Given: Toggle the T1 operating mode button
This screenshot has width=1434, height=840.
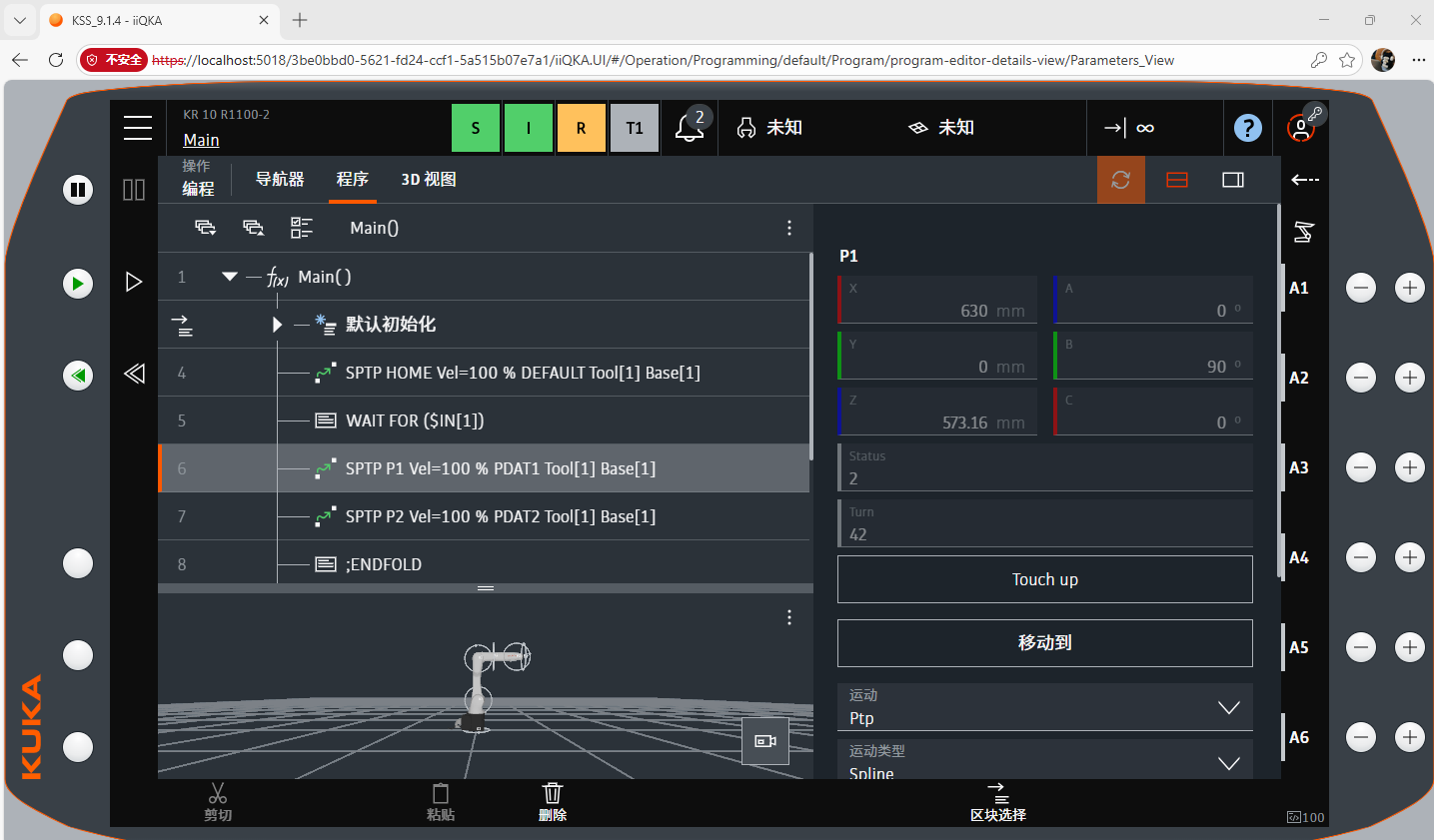Looking at the screenshot, I should (635, 128).
